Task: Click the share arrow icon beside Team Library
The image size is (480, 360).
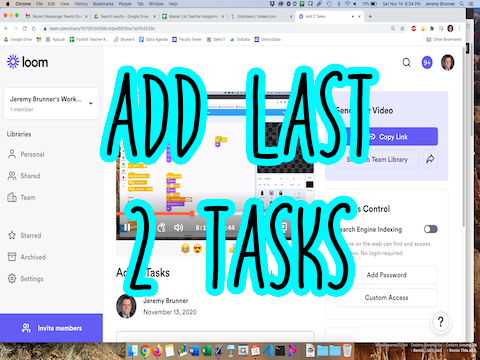Action: (430, 159)
